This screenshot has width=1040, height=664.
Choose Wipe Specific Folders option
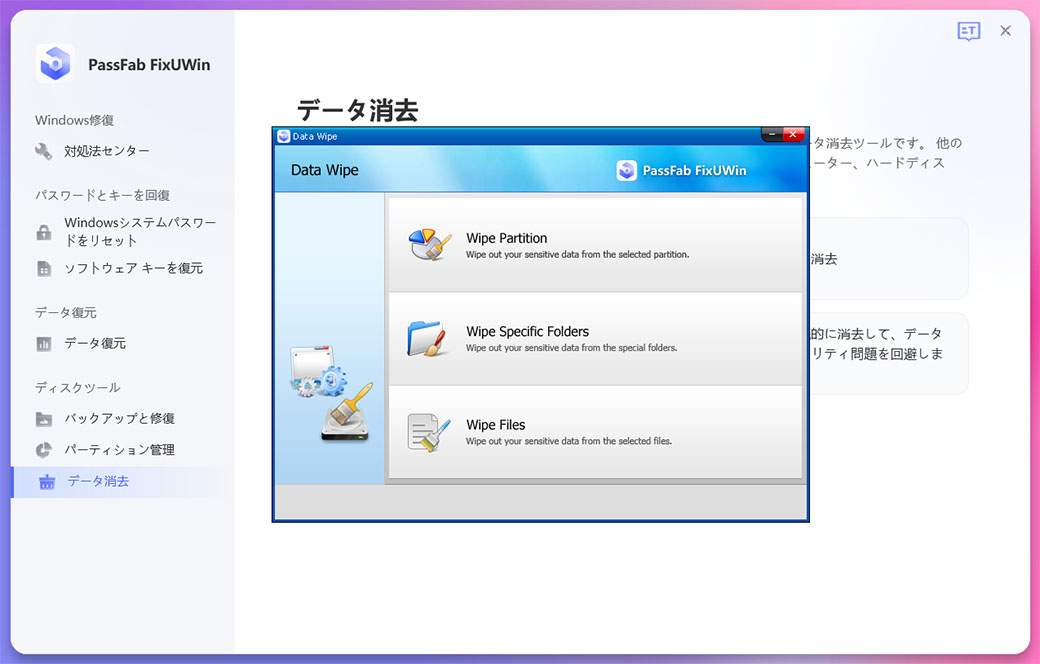click(595, 338)
